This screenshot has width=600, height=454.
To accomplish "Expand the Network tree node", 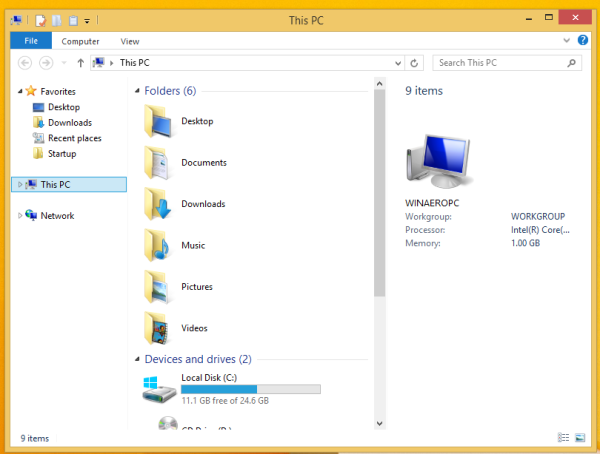I will pos(20,216).
